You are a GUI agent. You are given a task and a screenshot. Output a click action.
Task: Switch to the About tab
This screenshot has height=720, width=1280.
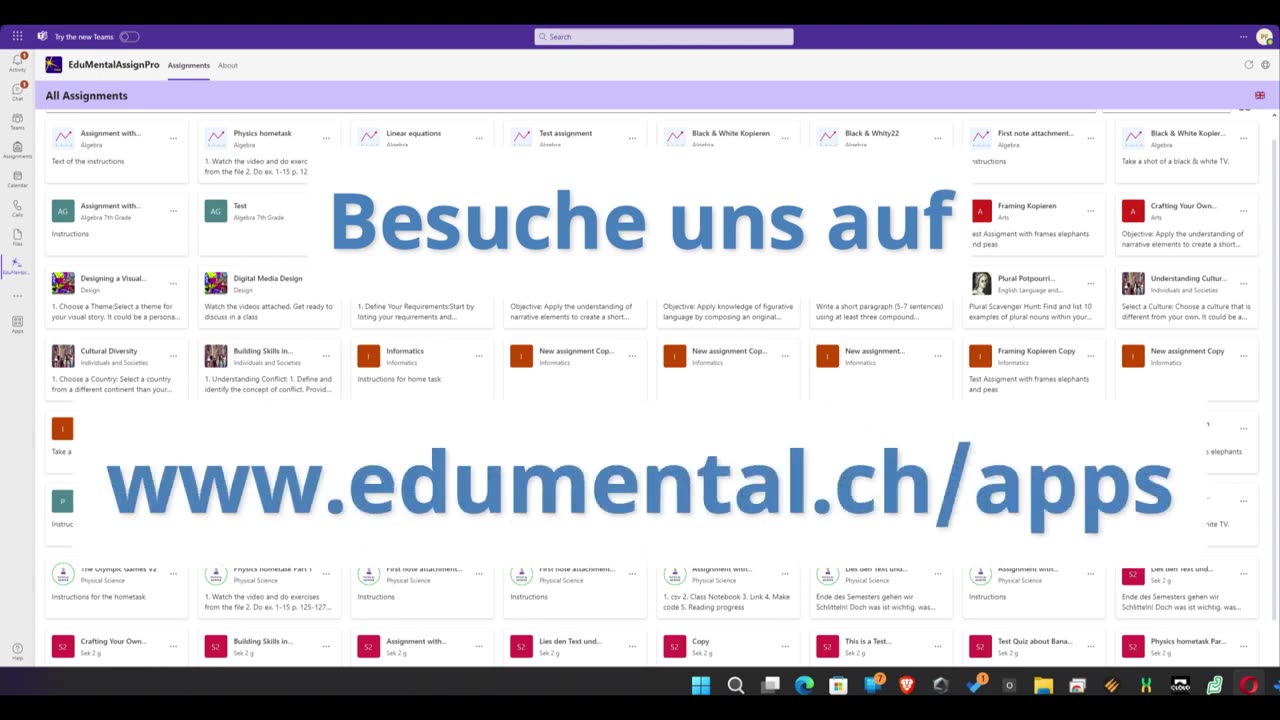point(228,65)
